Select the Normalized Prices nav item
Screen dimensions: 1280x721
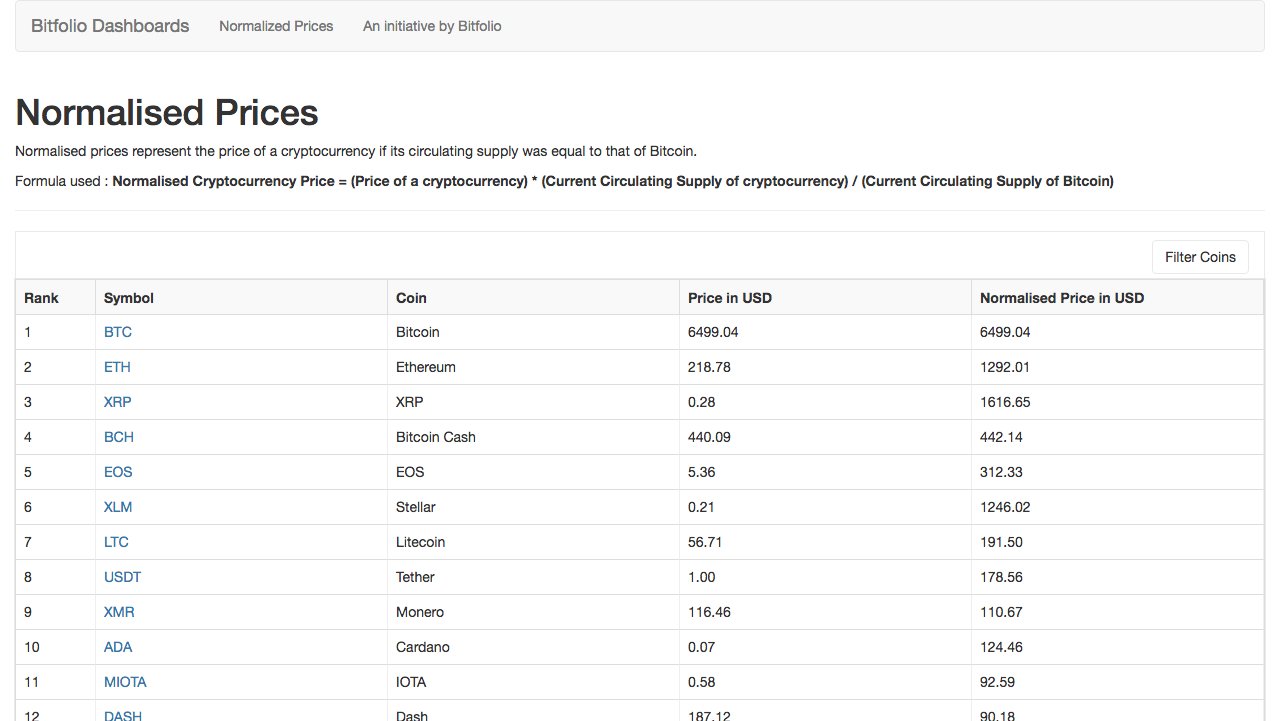[276, 26]
